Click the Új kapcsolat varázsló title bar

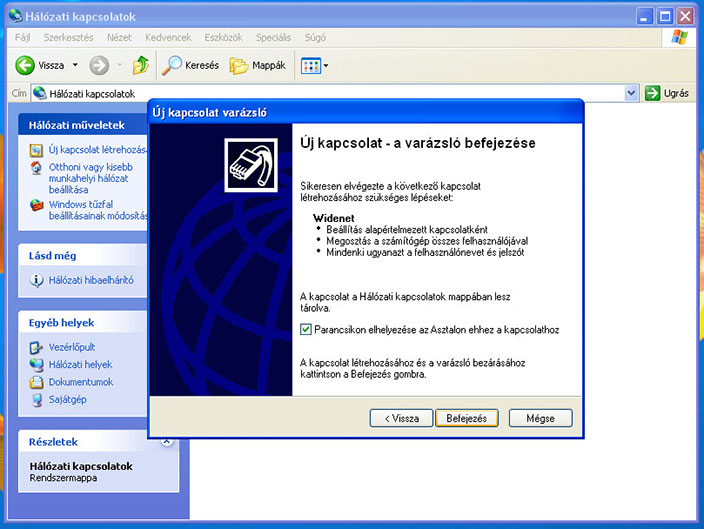tap(366, 112)
